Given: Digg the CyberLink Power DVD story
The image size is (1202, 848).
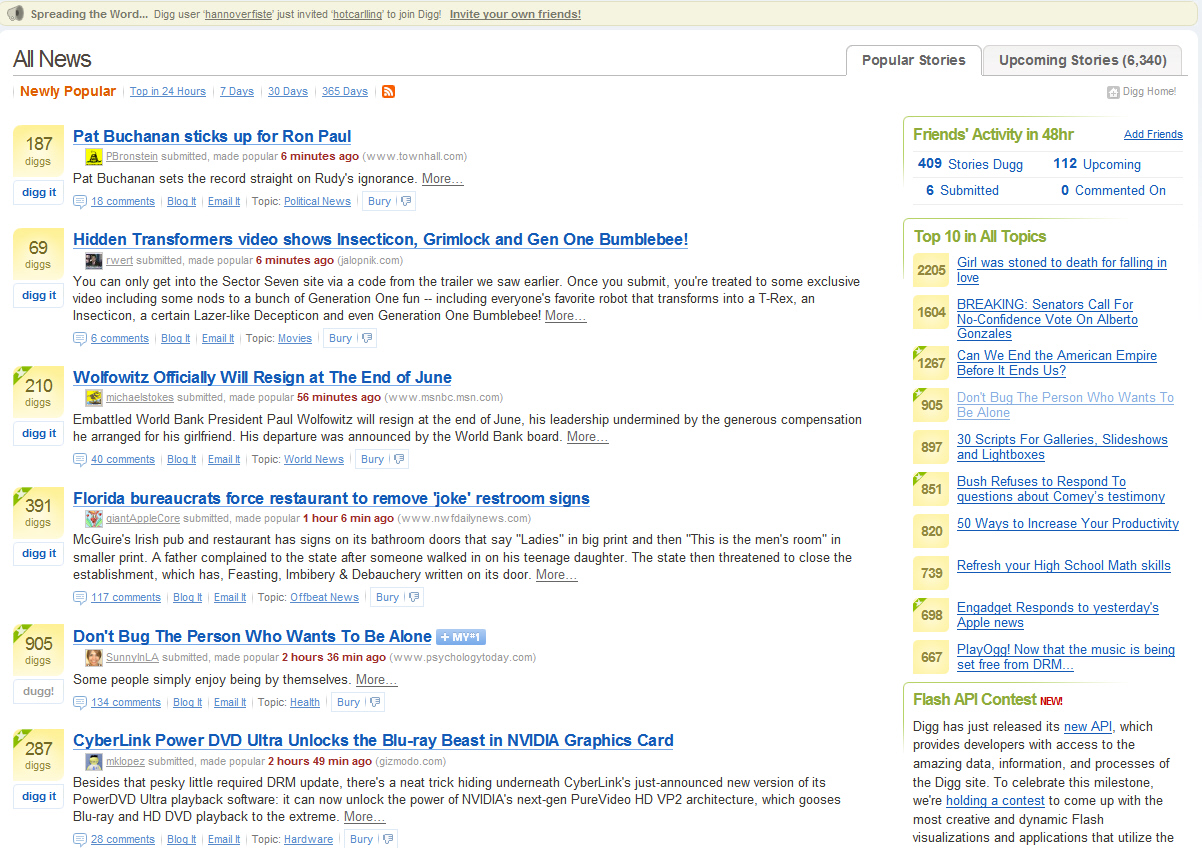Looking at the screenshot, I should coord(39,796).
